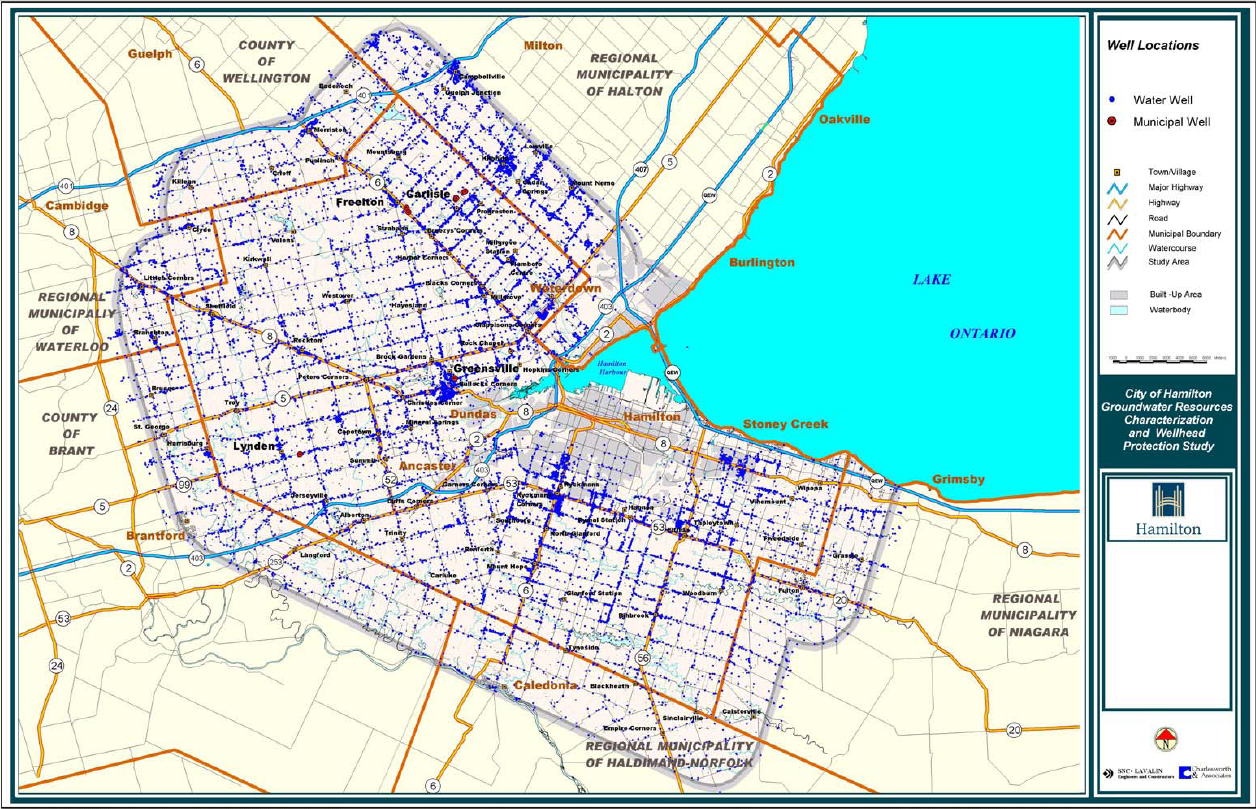Select the Town/Village legend square symbol
1256x809 pixels.
click(1116, 173)
